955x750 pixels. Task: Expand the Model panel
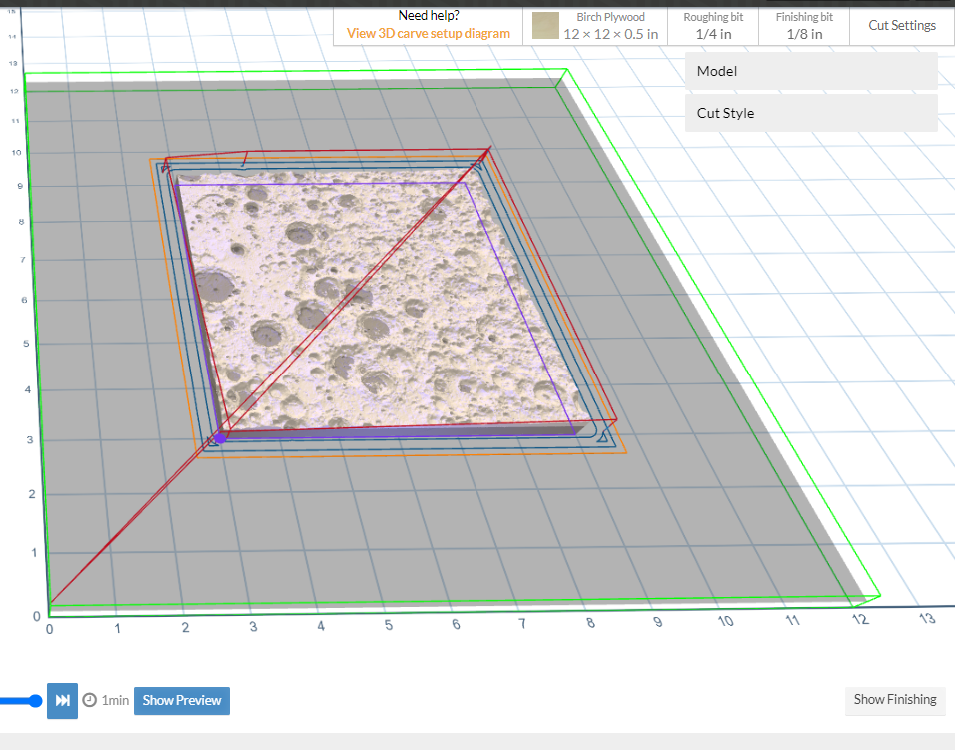point(811,71)
